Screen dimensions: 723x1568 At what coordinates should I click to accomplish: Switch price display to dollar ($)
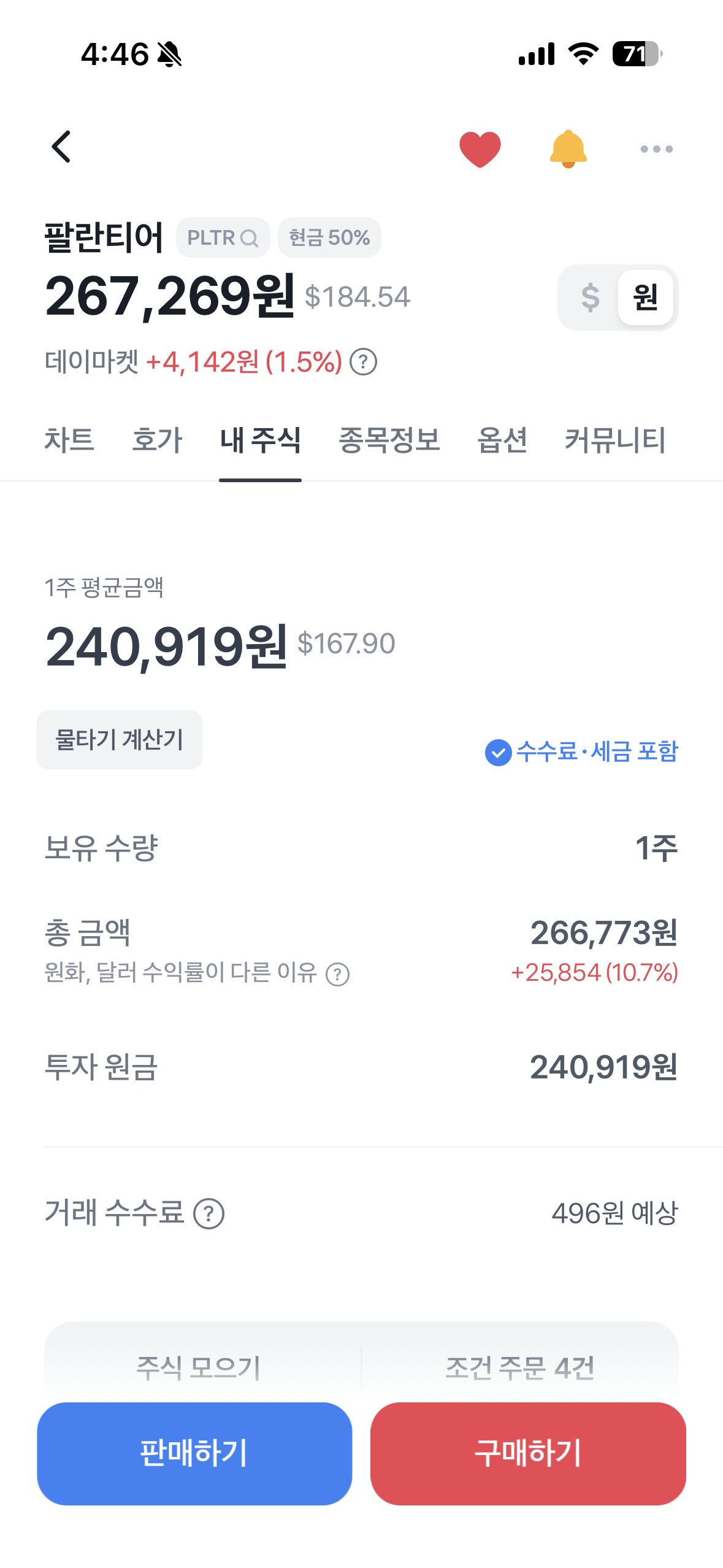point(590,298)
